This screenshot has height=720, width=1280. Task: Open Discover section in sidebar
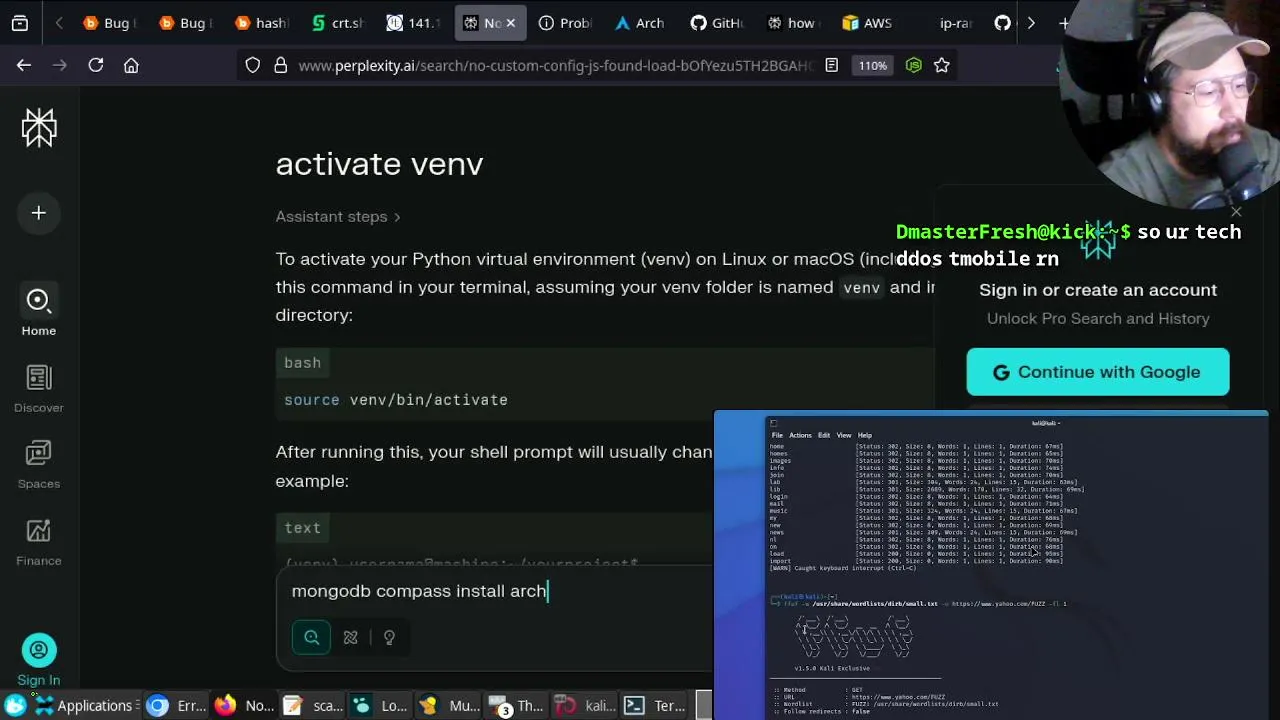(x=39, y=388)
